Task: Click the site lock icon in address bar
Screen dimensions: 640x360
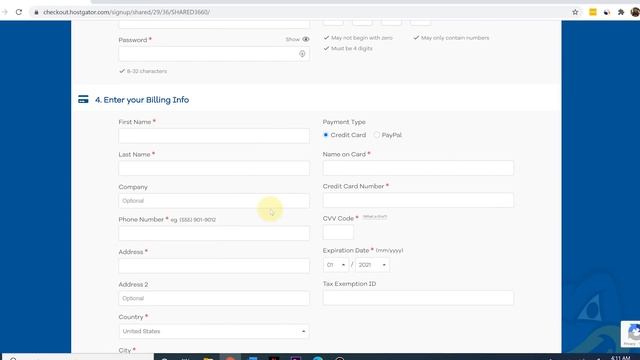Action: coord(36,12)
